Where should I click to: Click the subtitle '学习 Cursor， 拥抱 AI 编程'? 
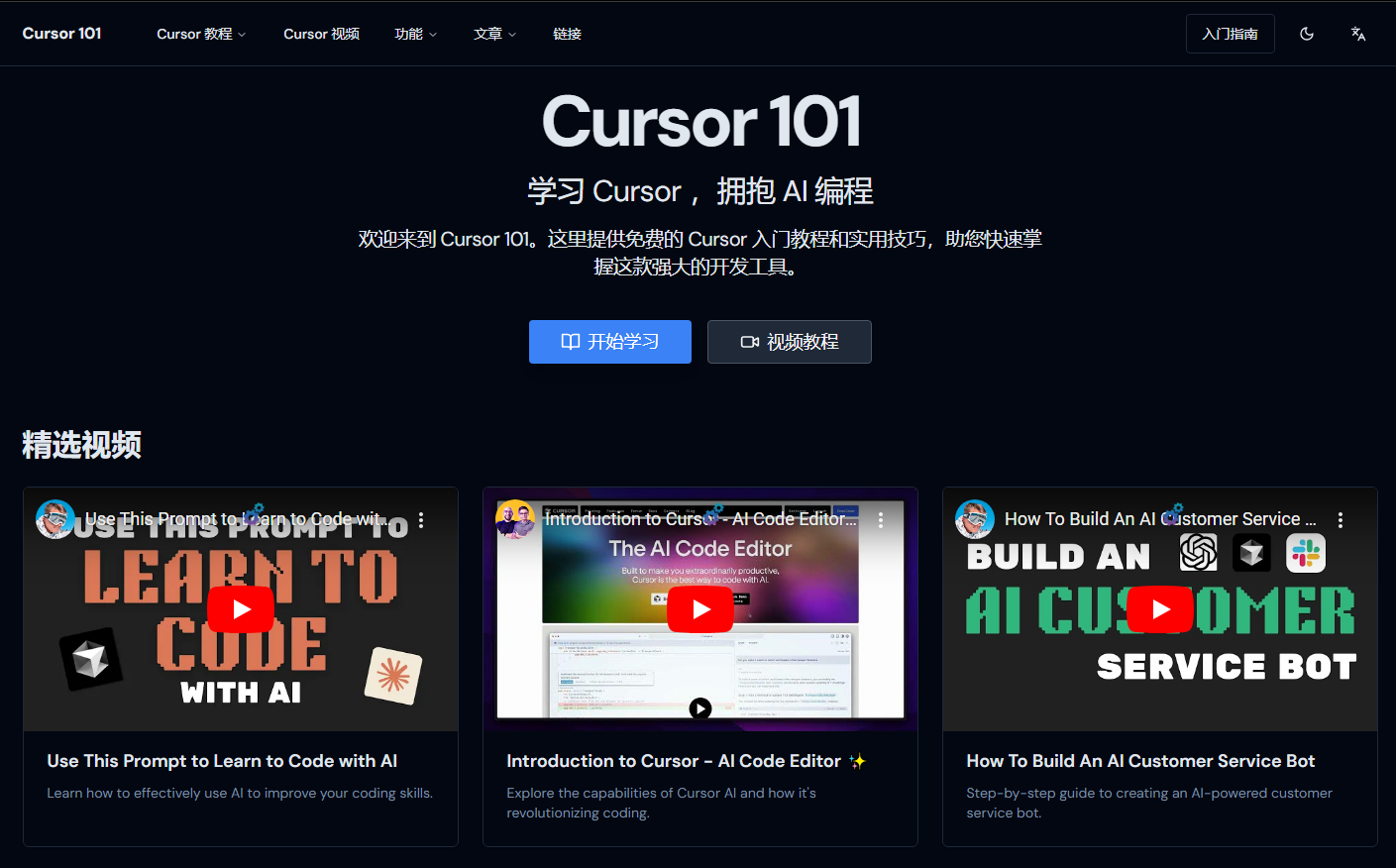[700, 191]
